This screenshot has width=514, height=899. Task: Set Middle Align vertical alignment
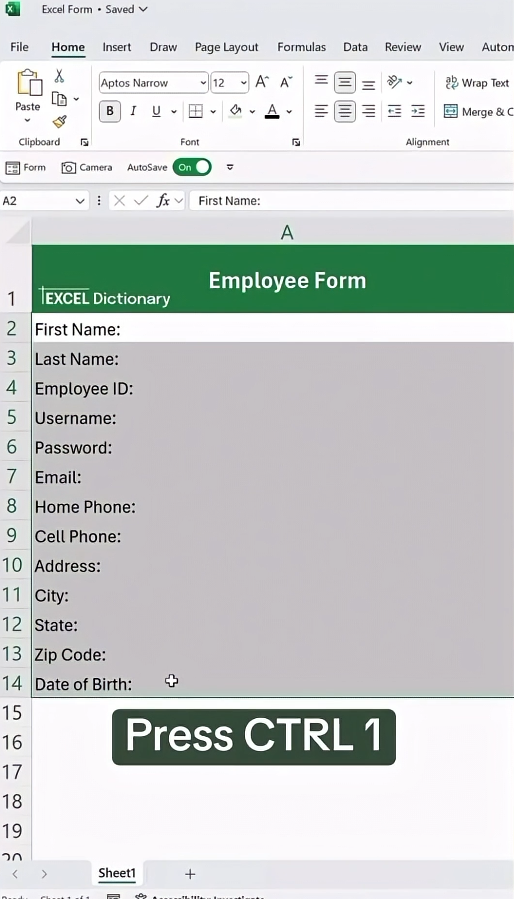click(345, 83)
